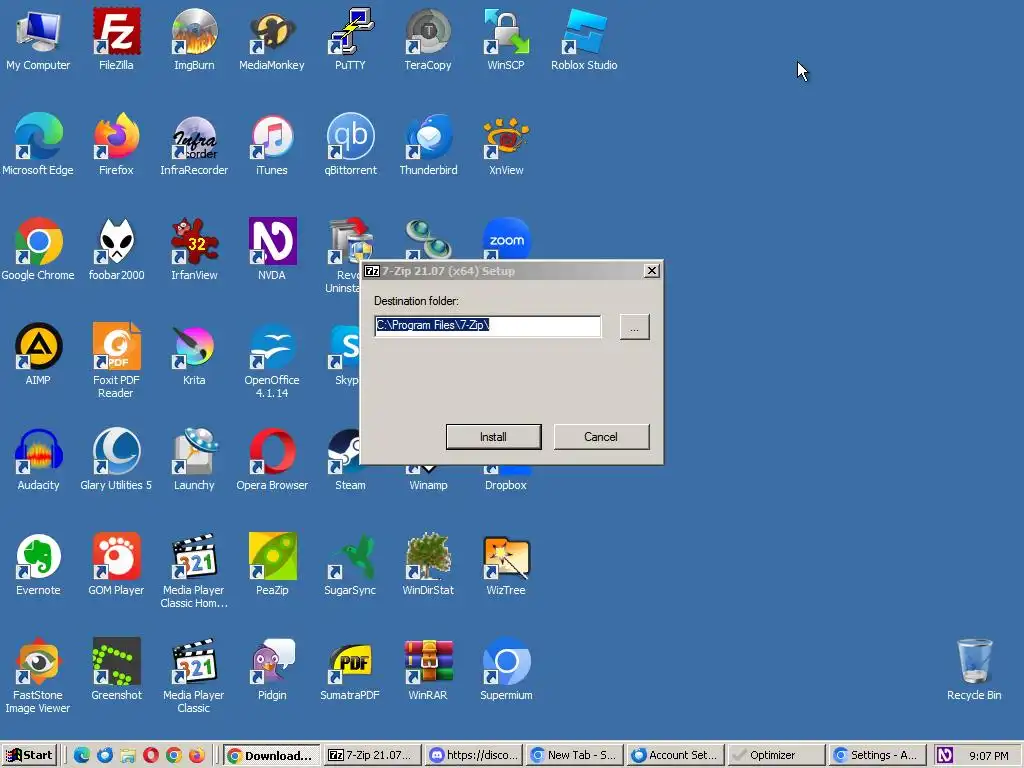Select the InfraRecorder desktop icon
This screenshot has width=1024, height=768.
point(194,144)
